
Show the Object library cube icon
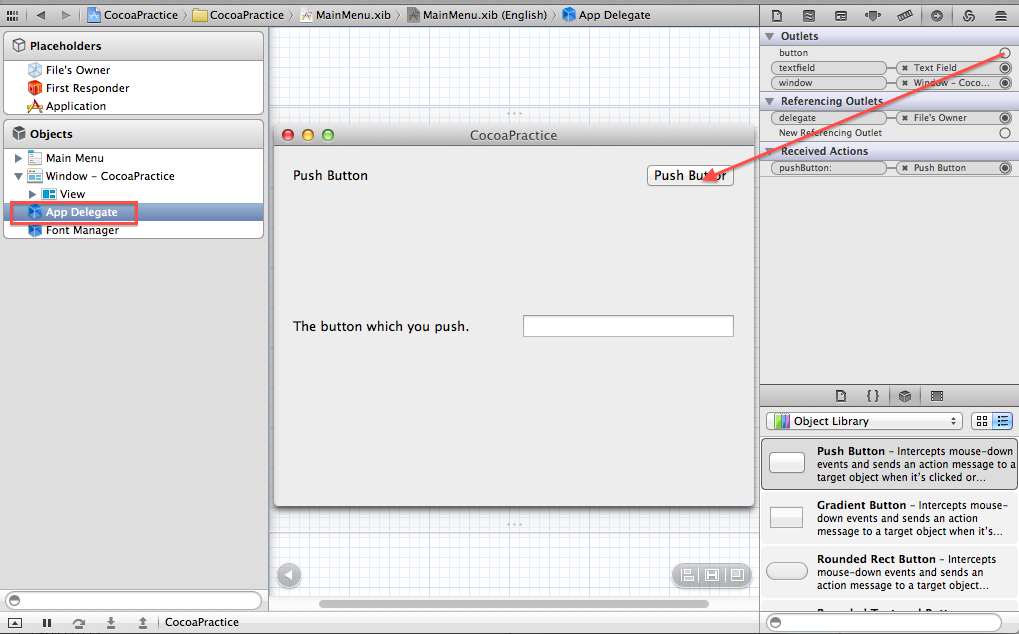(905, 396)
